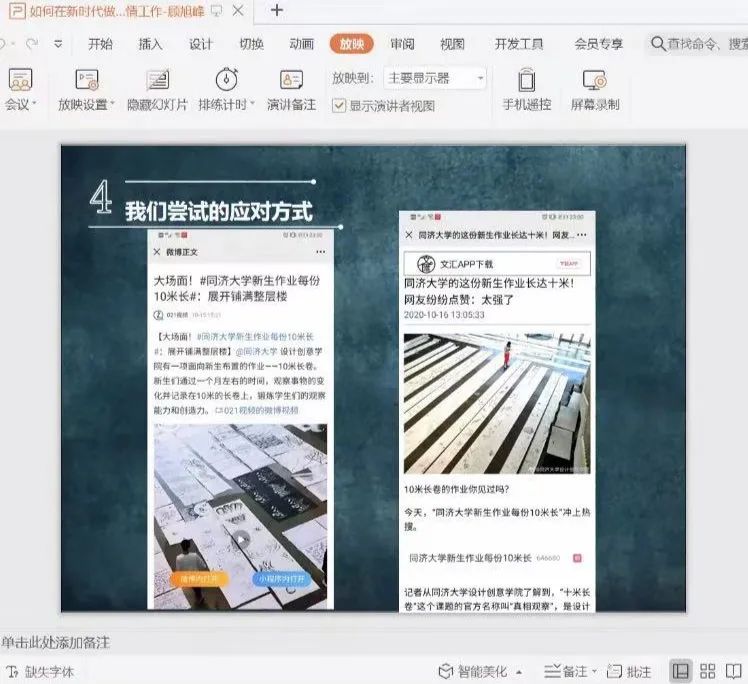Open the 开始 ribbon tab

tap(101, 44)
